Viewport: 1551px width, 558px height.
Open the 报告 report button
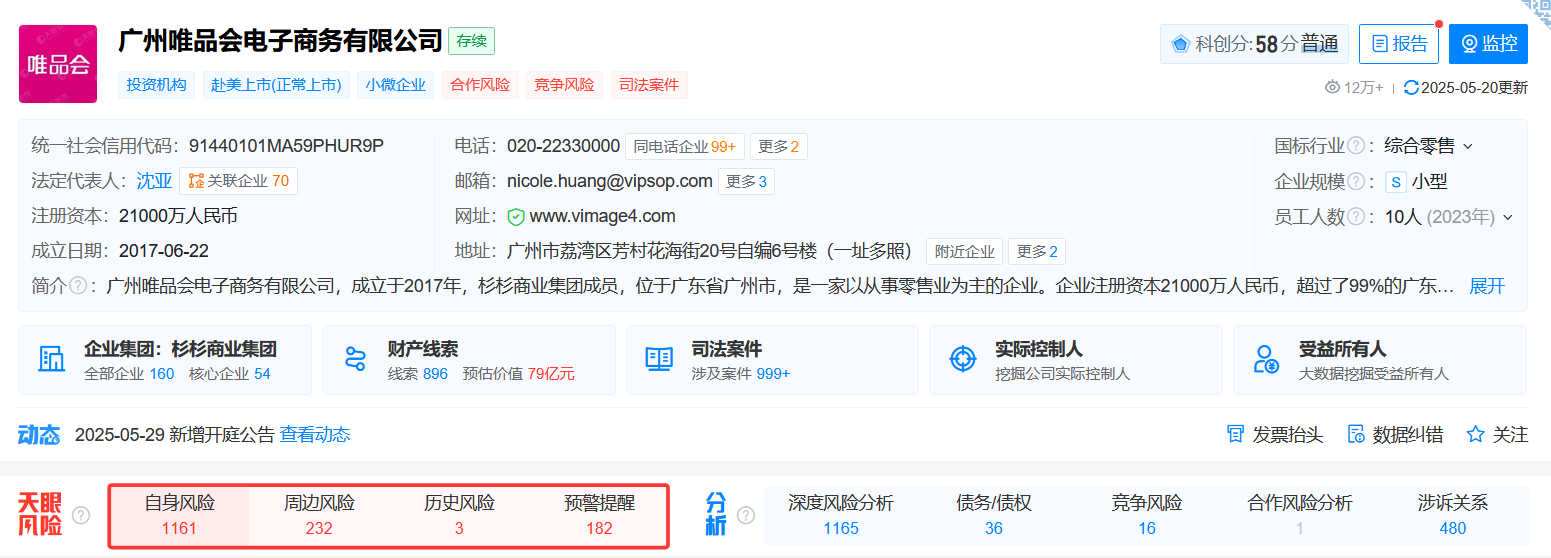coord(1398,44)
